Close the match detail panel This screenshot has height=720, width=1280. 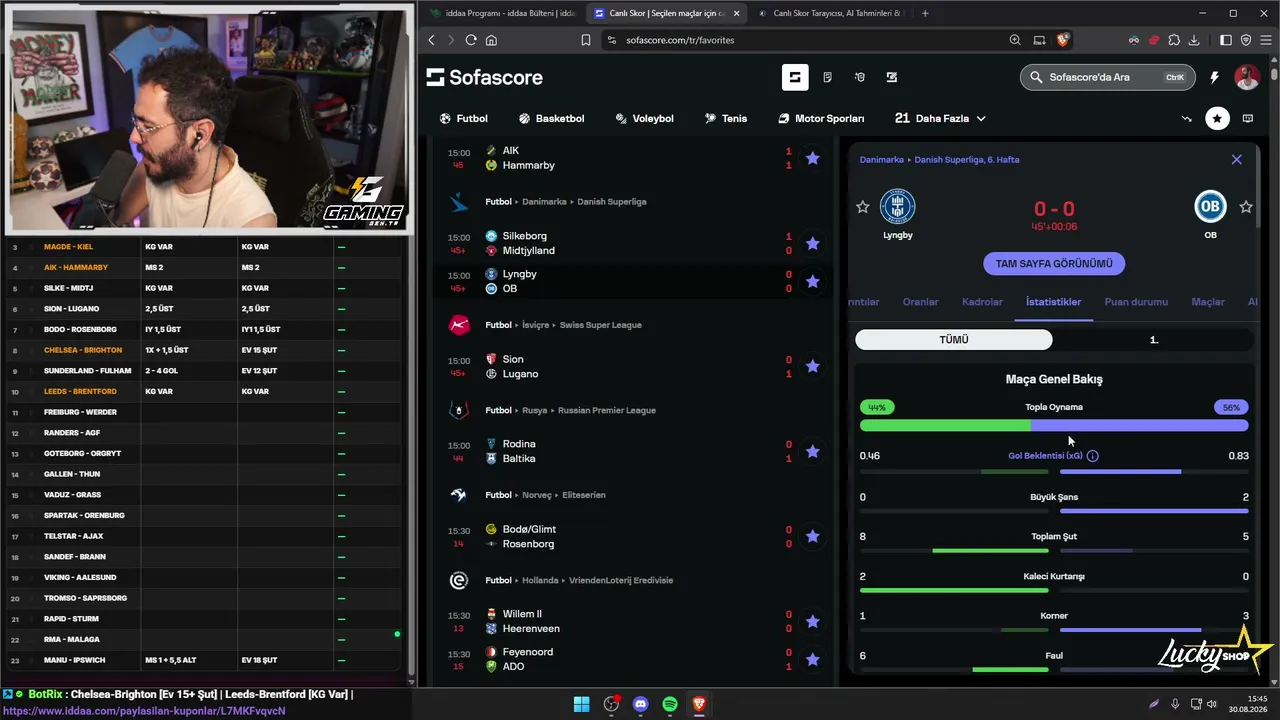coord(1237,159)
